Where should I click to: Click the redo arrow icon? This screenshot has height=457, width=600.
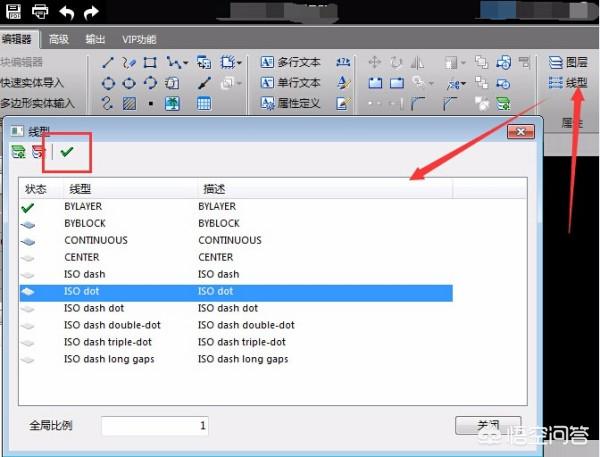tap(91, 13)
